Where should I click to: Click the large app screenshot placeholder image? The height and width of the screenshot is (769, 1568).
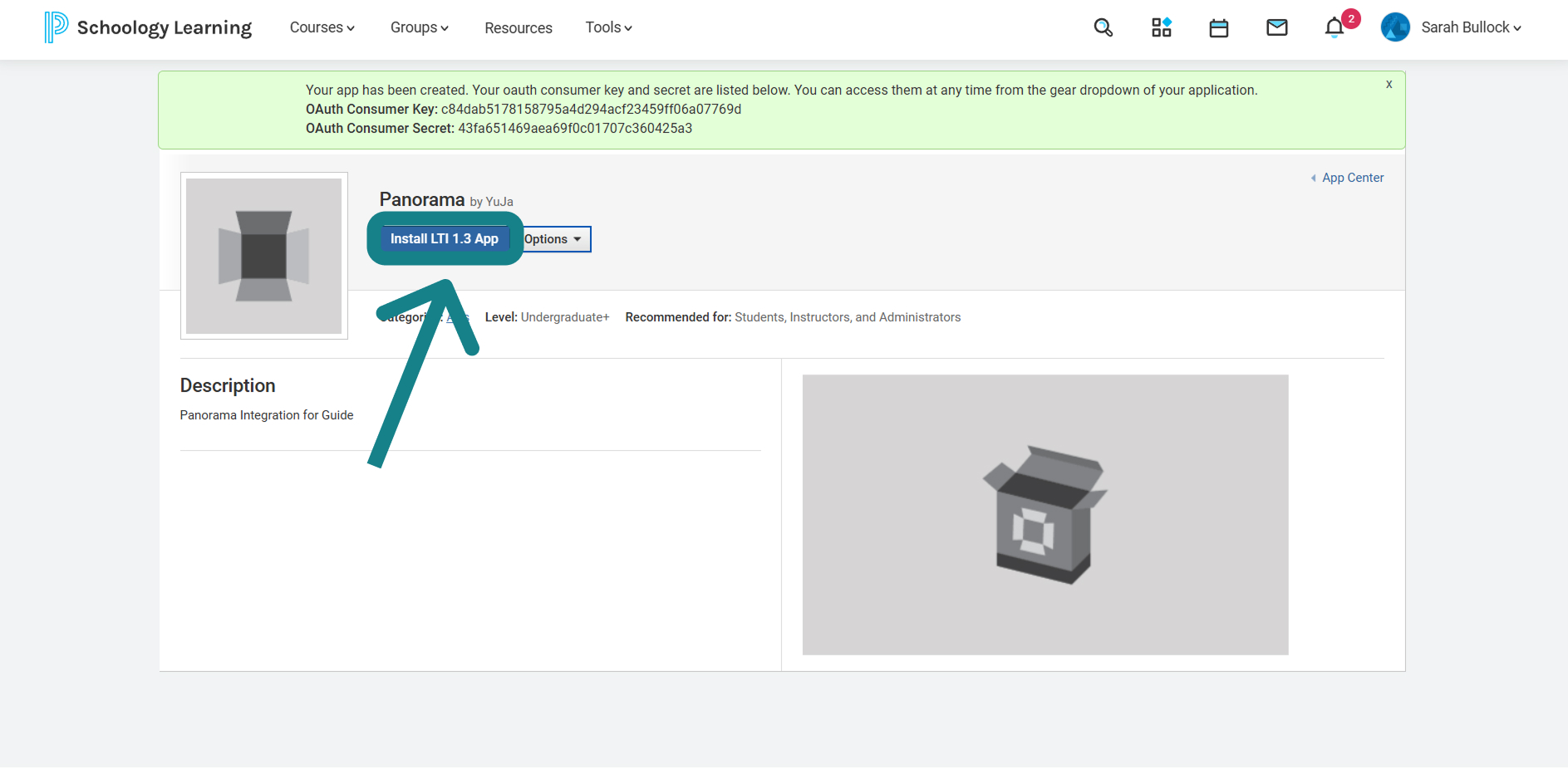click(x=1045, y=515)
